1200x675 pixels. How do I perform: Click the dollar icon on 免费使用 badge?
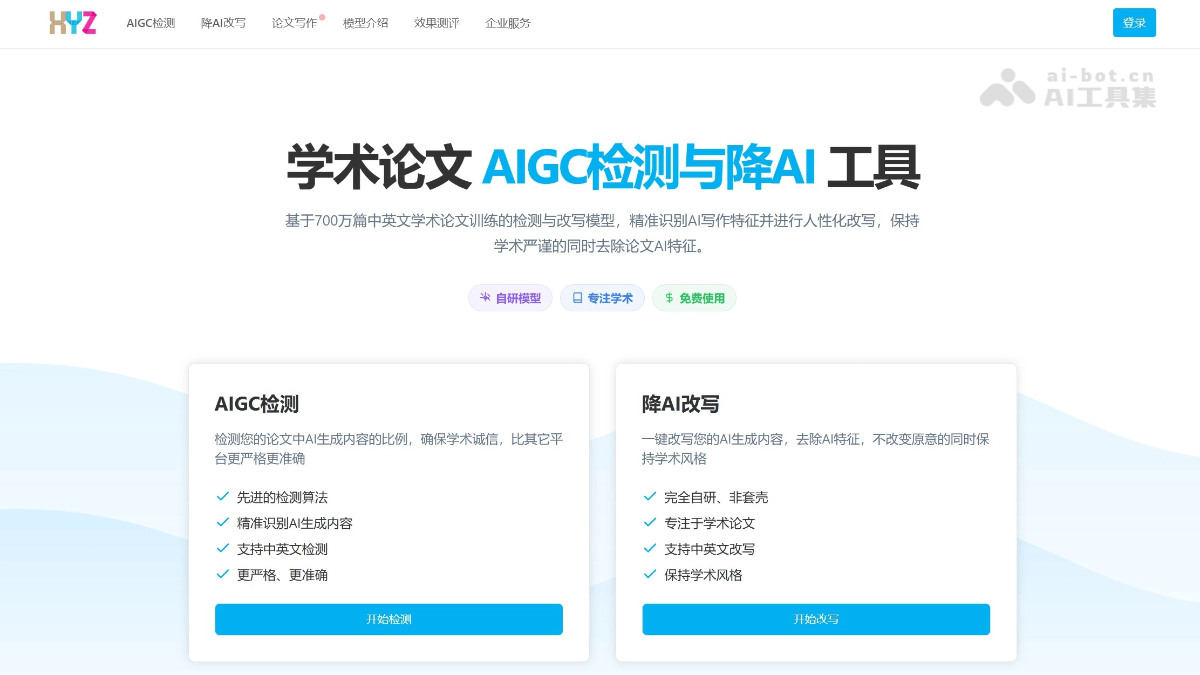point(669,298)
